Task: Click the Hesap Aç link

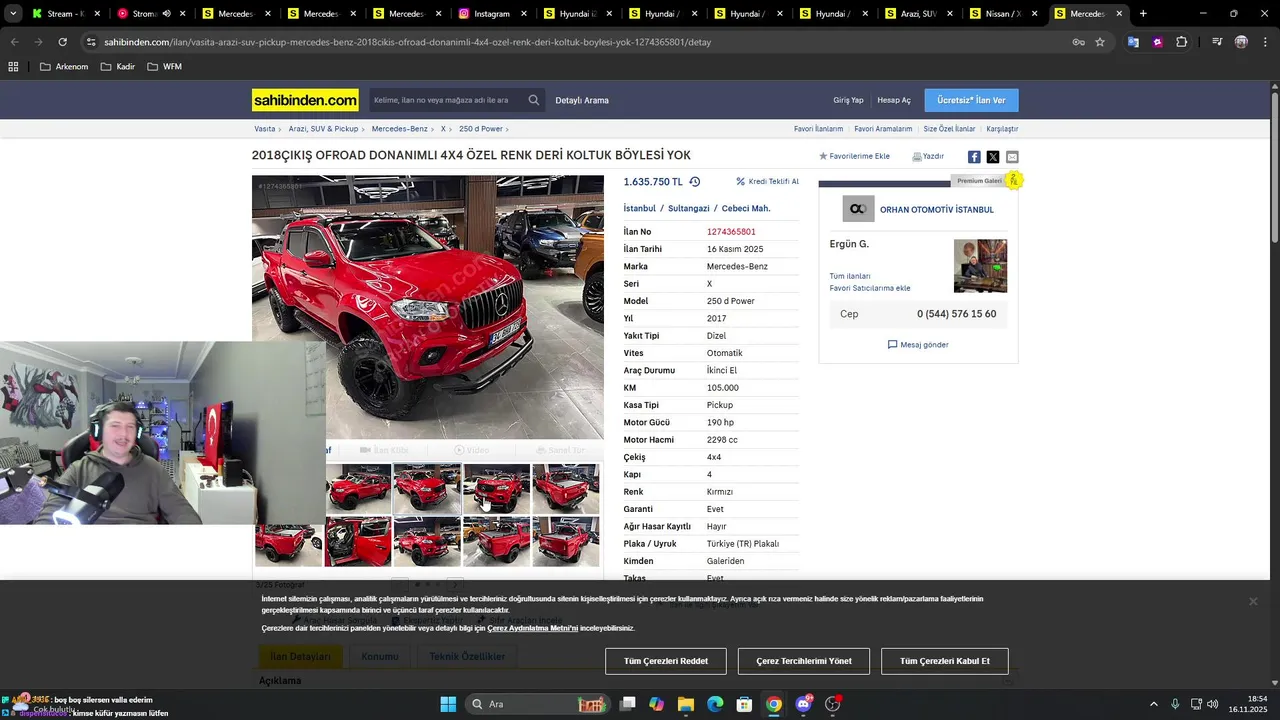Action: point(894,100)
